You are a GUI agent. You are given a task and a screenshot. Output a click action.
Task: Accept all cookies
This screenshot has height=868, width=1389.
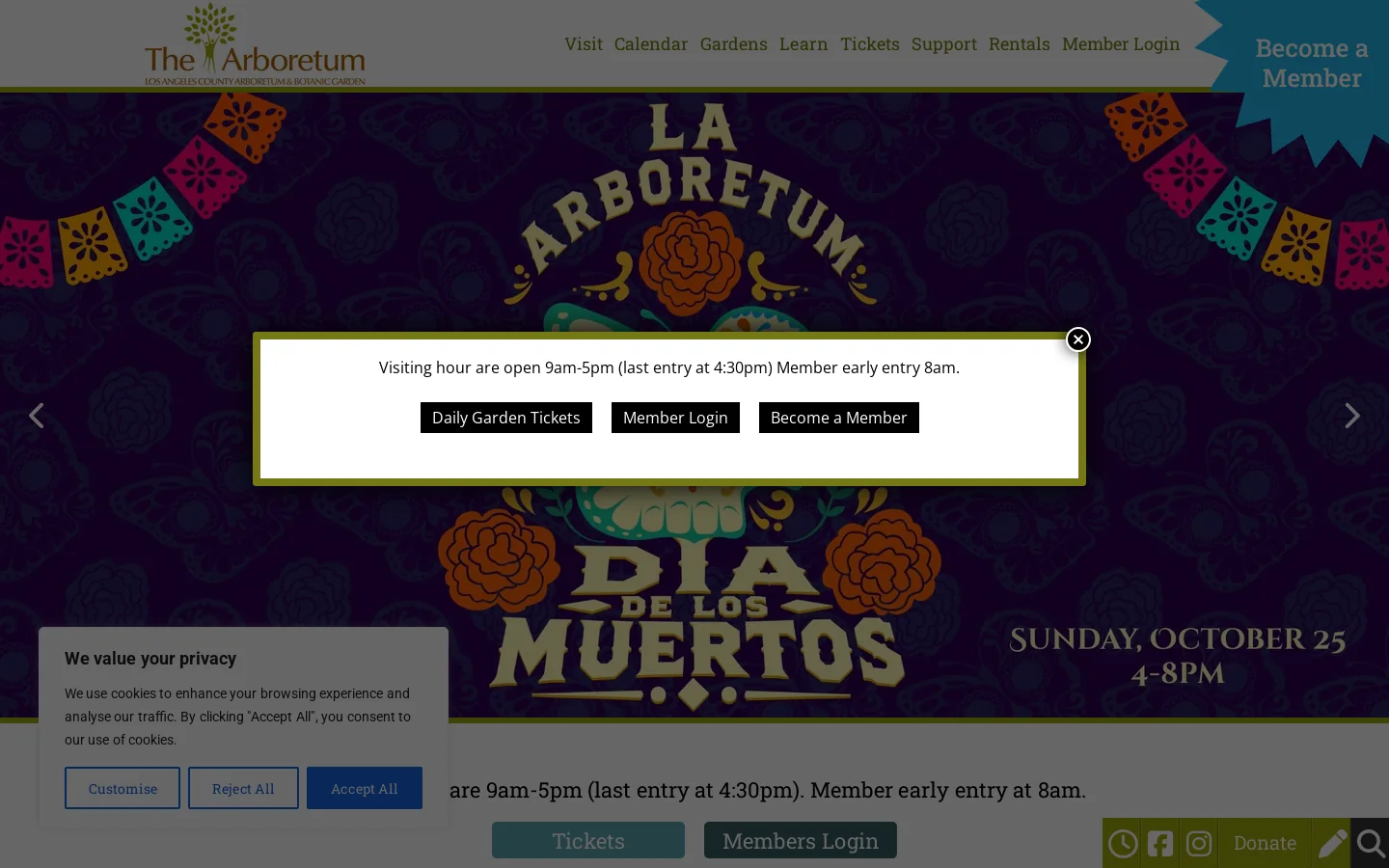(365, 788)
